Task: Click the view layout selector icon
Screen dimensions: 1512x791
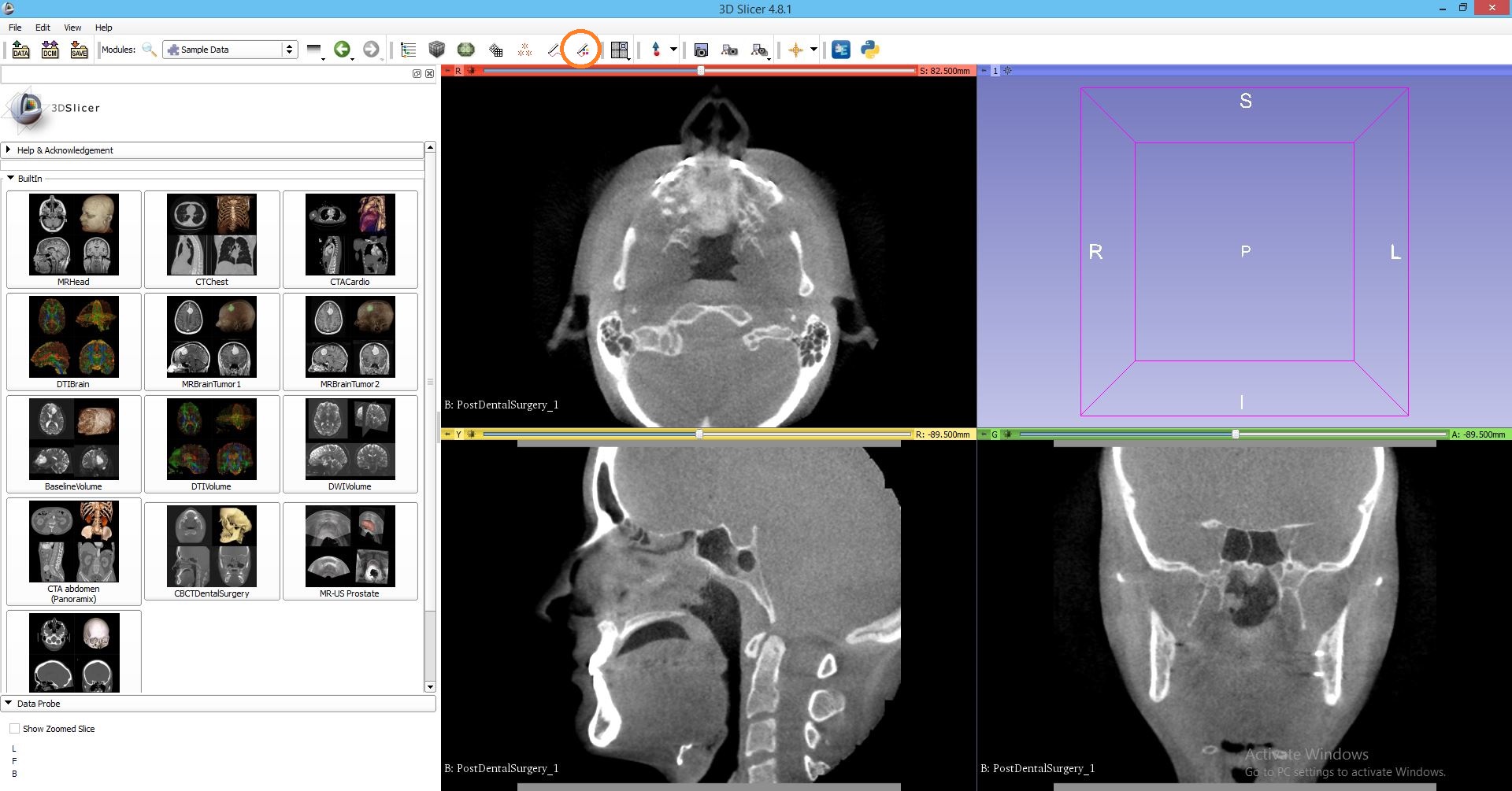Action: click(620, 50)
